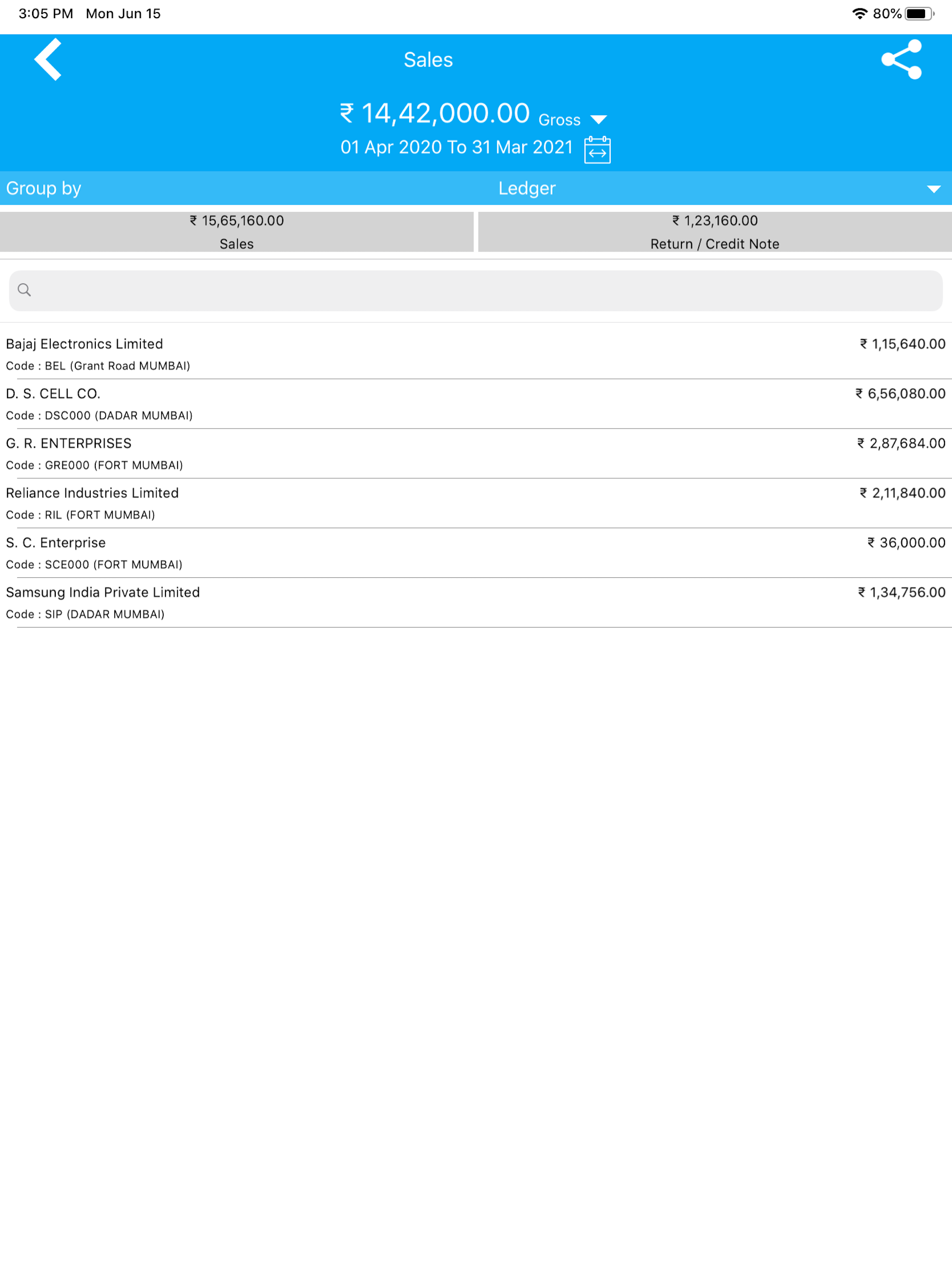Tap the Sales page title

pos(428,60)
